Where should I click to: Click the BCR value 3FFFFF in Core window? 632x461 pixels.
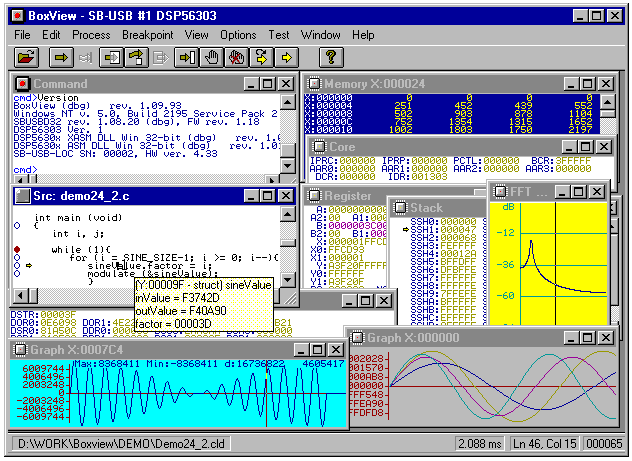coord(573,160)
